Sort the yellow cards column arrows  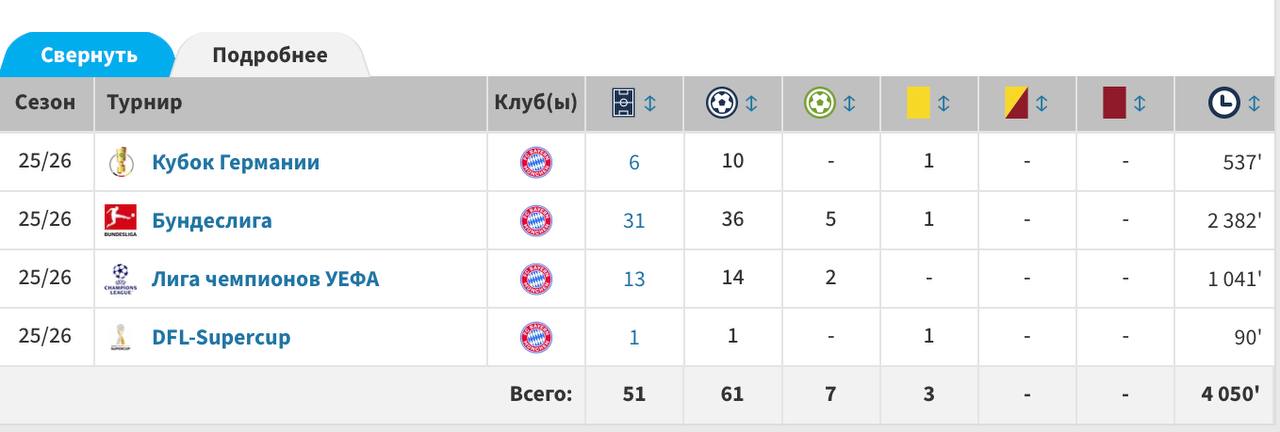(943, 103)
